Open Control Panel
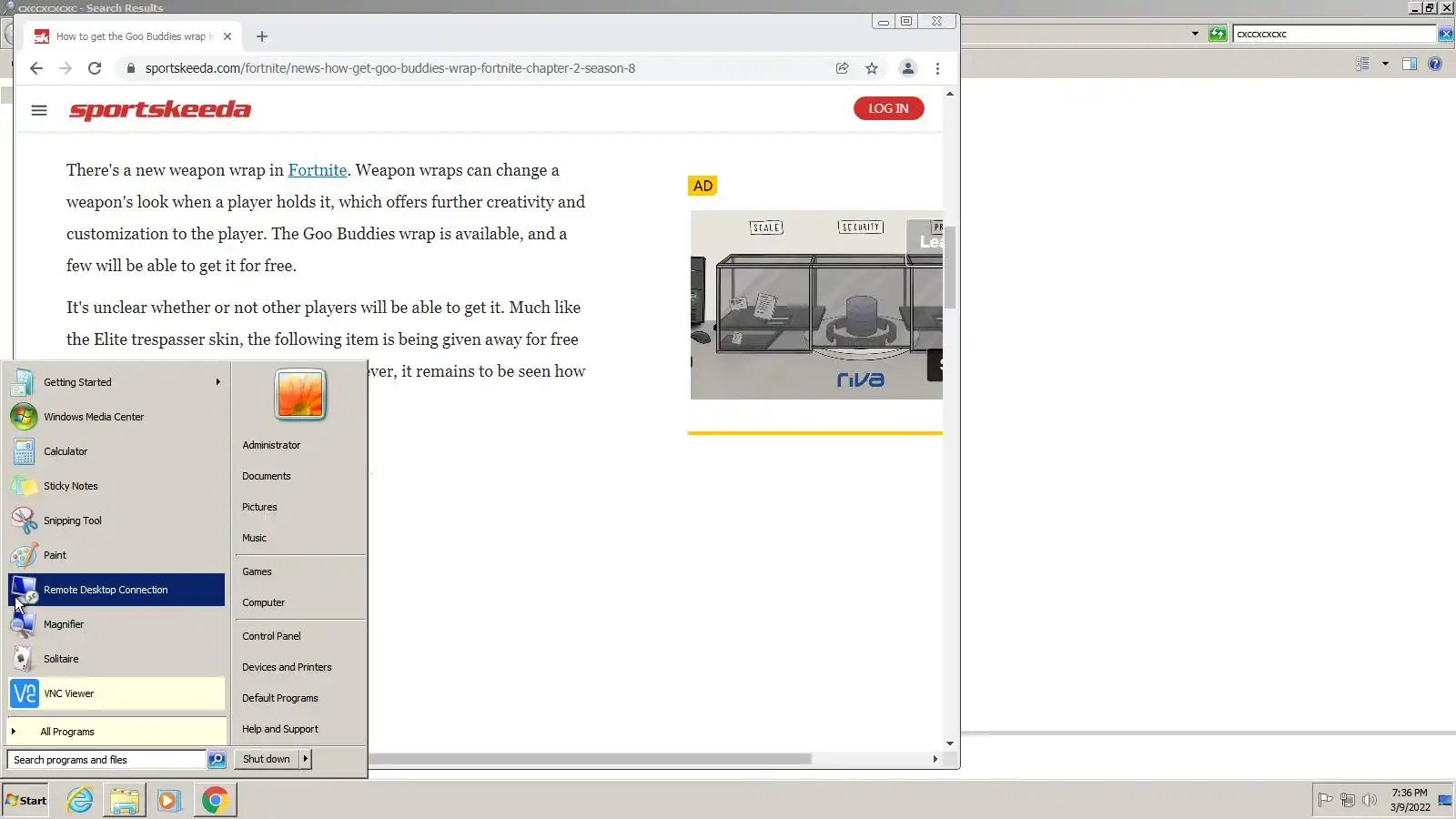Viewport: 1456px width, 819px height. coord(271,636)
